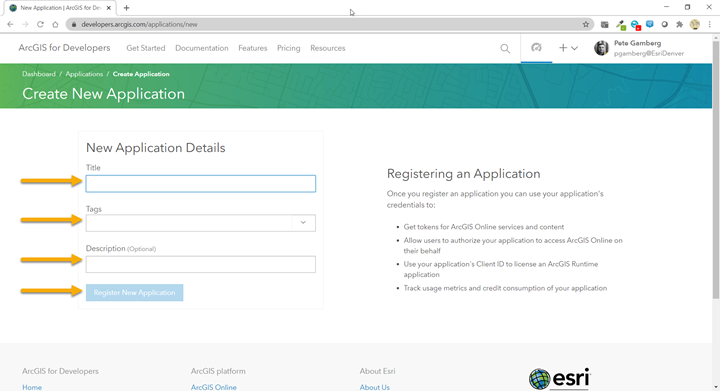Click the Register New Application button
The height and width of the screenshot is (391, 720).
135,292
